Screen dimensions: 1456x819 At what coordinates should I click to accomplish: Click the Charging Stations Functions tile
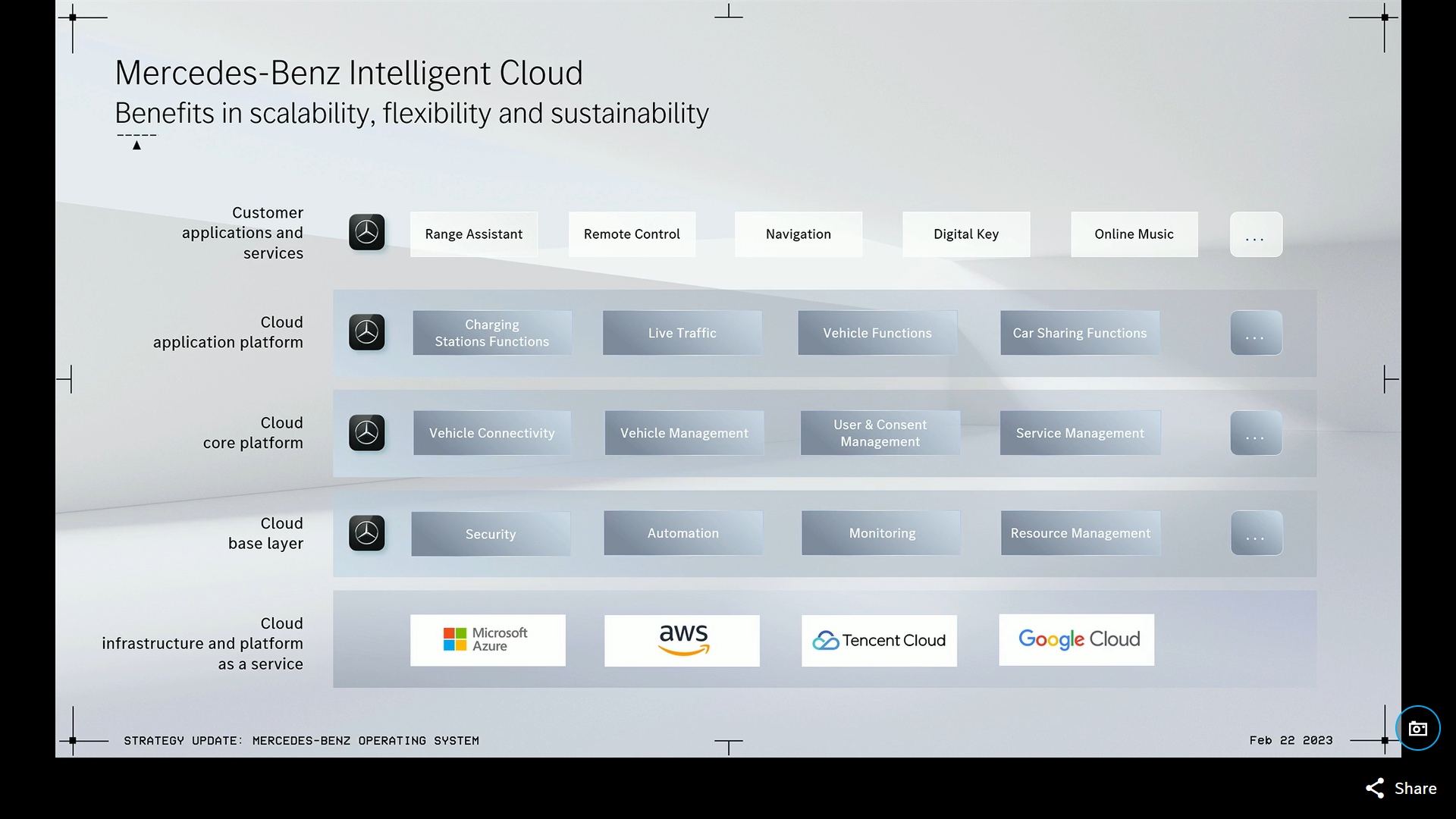492,333
